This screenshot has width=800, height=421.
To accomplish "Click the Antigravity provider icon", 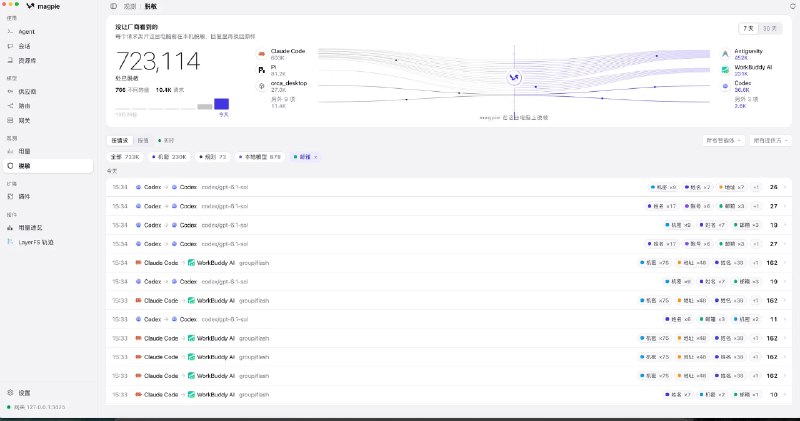I will click(725, 54).
